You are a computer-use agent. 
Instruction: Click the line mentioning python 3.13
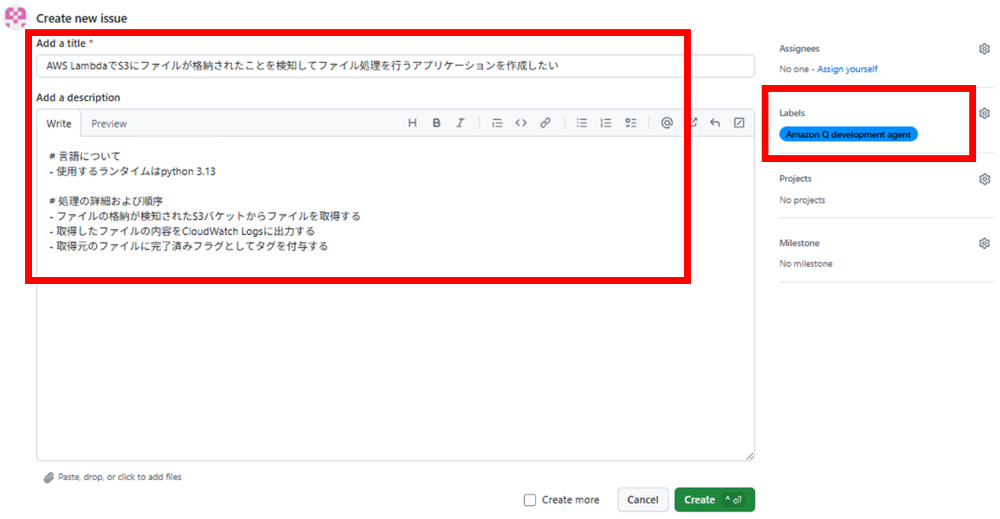tap(133, 172)
